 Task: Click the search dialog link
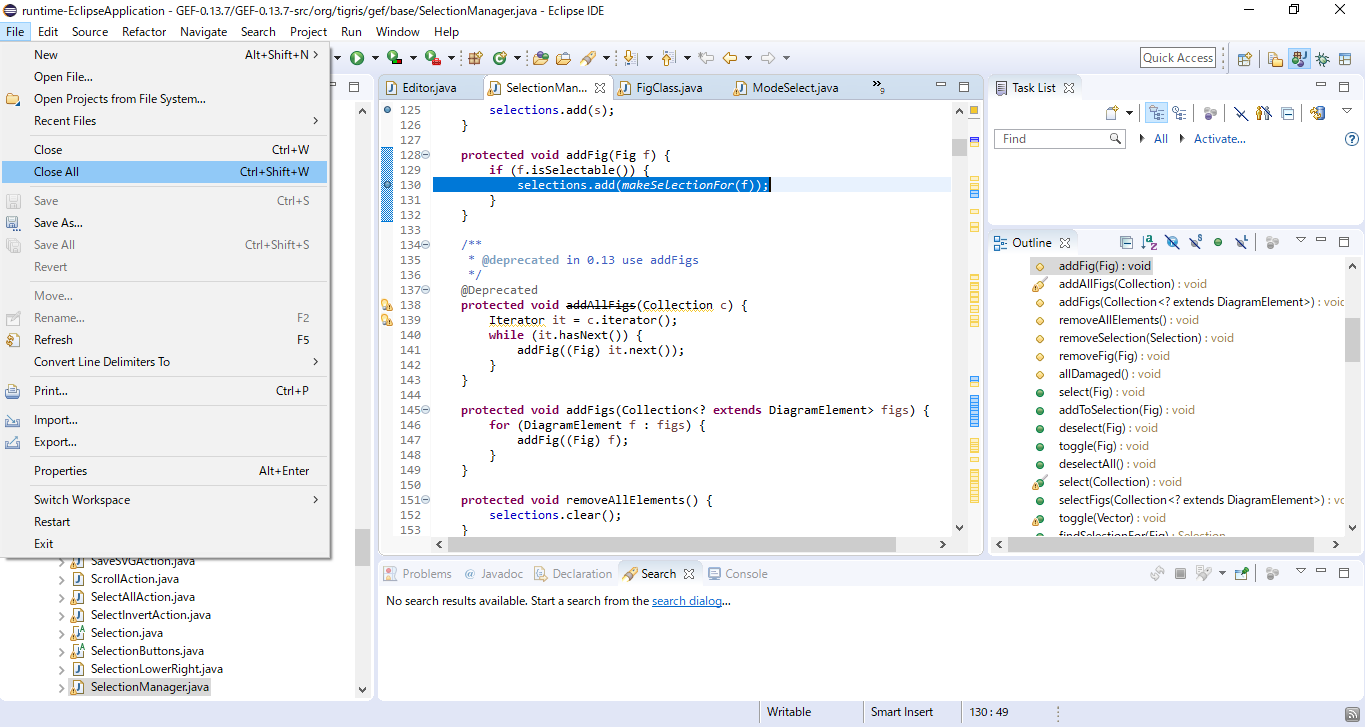686,601
